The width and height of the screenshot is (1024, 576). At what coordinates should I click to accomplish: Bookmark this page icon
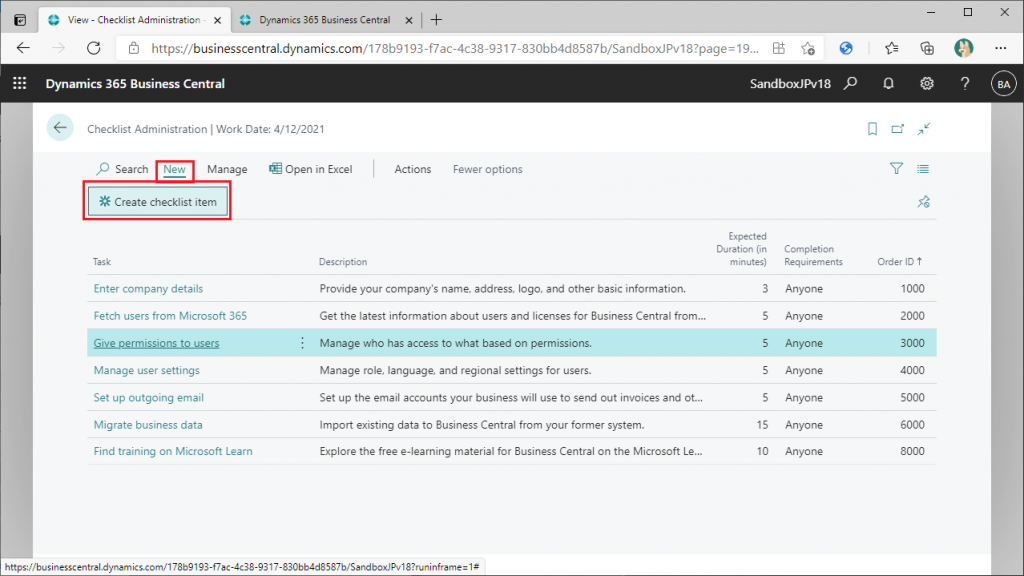tap(872, 129)
